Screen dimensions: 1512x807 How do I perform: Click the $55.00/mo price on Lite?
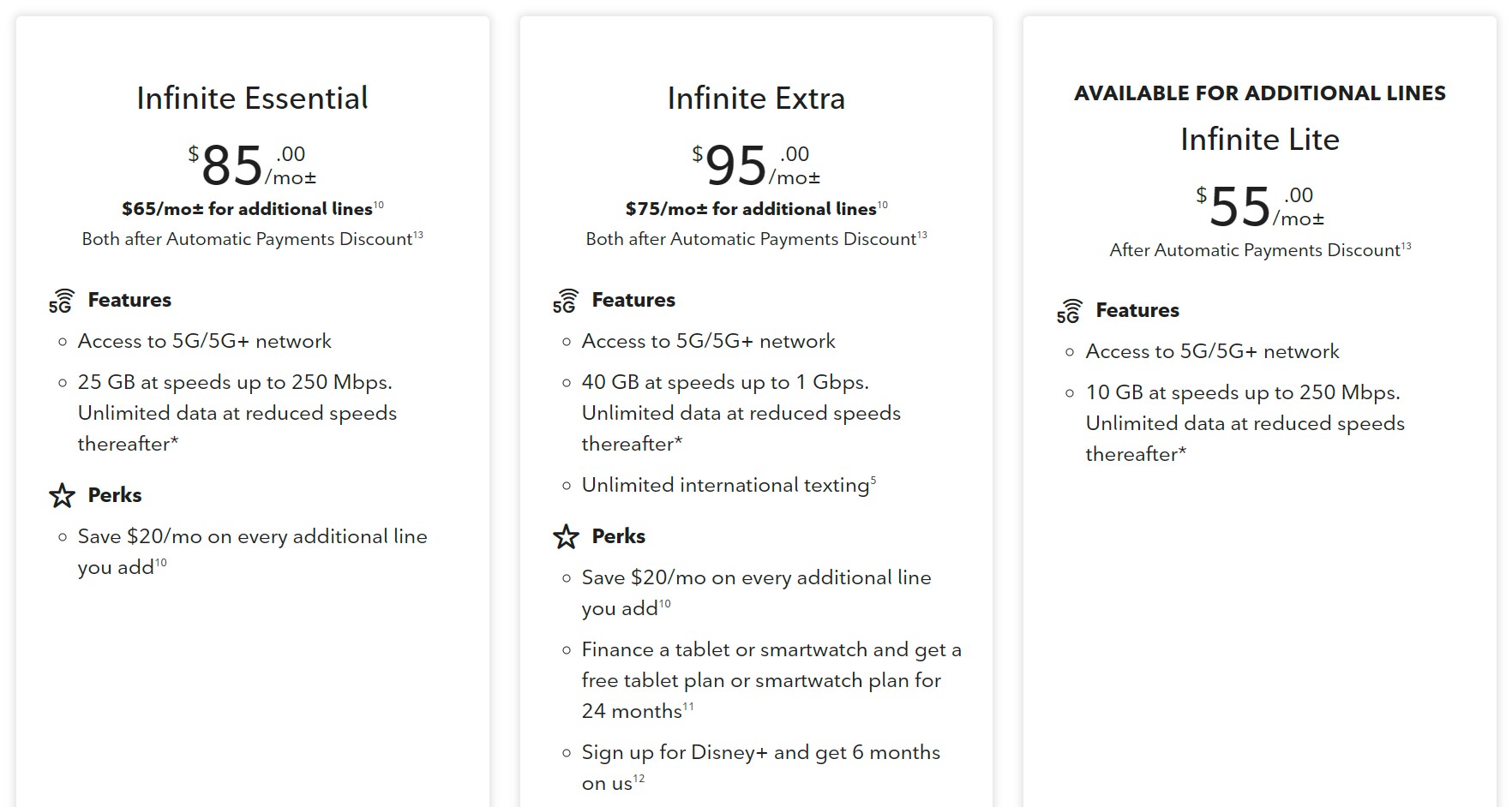[x=1259, y=207]
